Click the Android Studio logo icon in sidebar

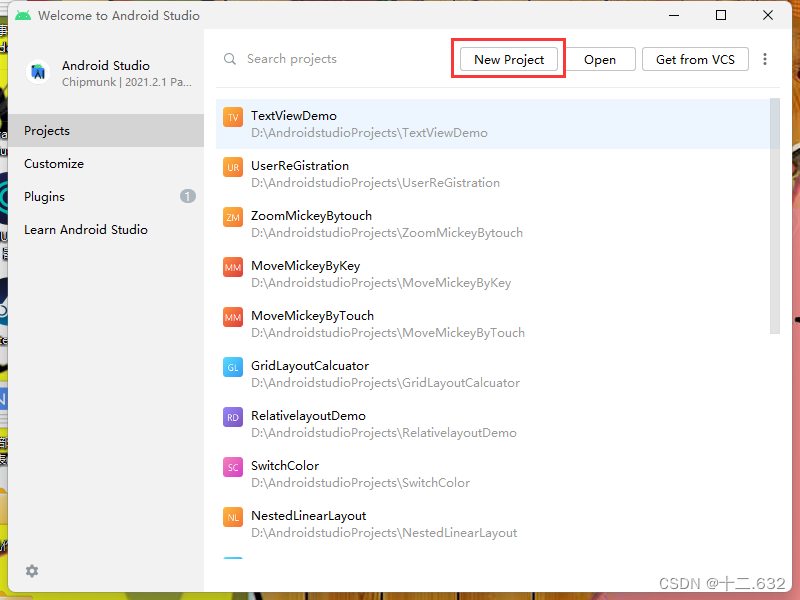coord(38,72)
